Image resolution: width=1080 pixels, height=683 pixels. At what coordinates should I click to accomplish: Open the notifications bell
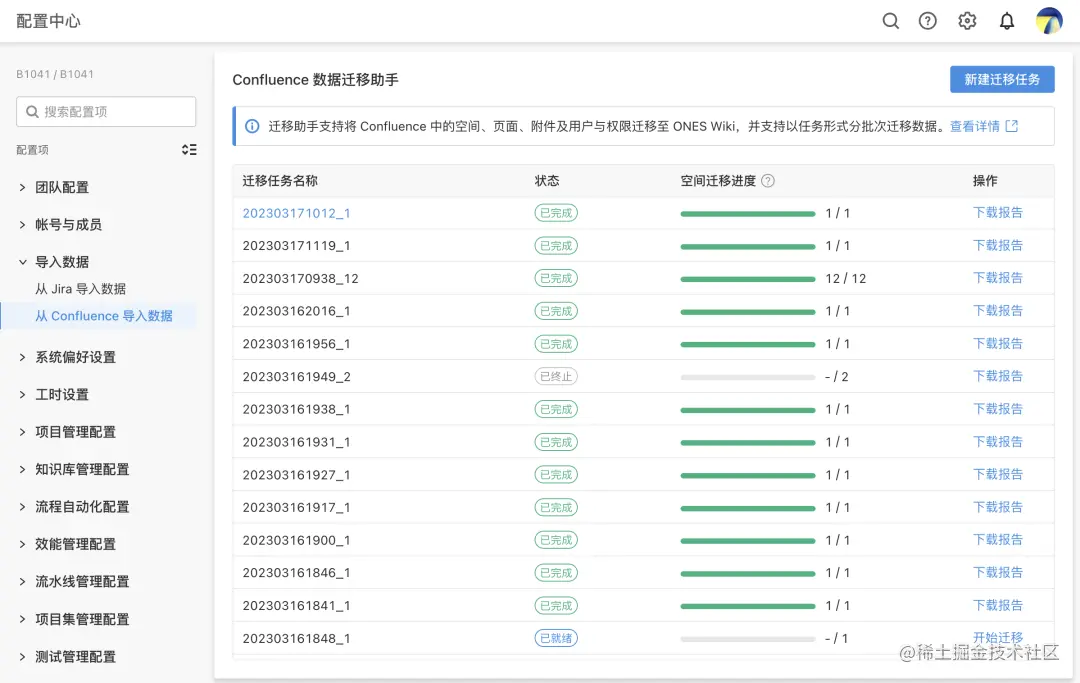[x=1007, y=21]
